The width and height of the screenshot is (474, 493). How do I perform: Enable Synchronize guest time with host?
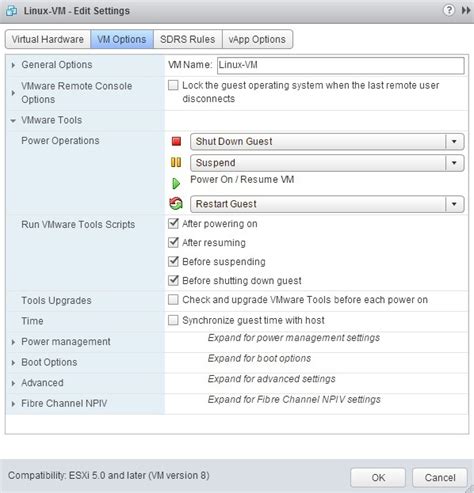coord(173,320)
